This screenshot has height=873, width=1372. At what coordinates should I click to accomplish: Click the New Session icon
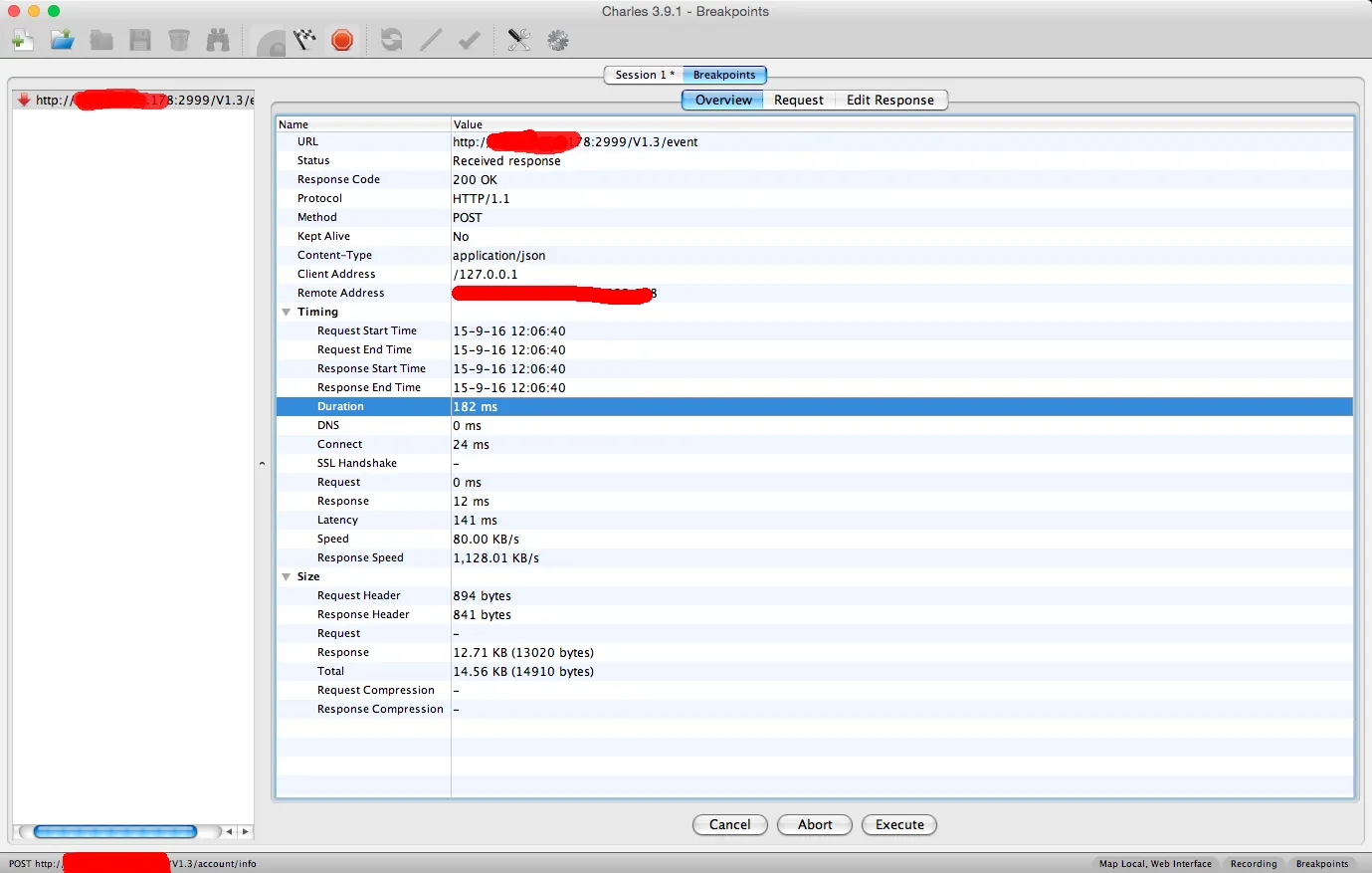[x=23, y=40]
